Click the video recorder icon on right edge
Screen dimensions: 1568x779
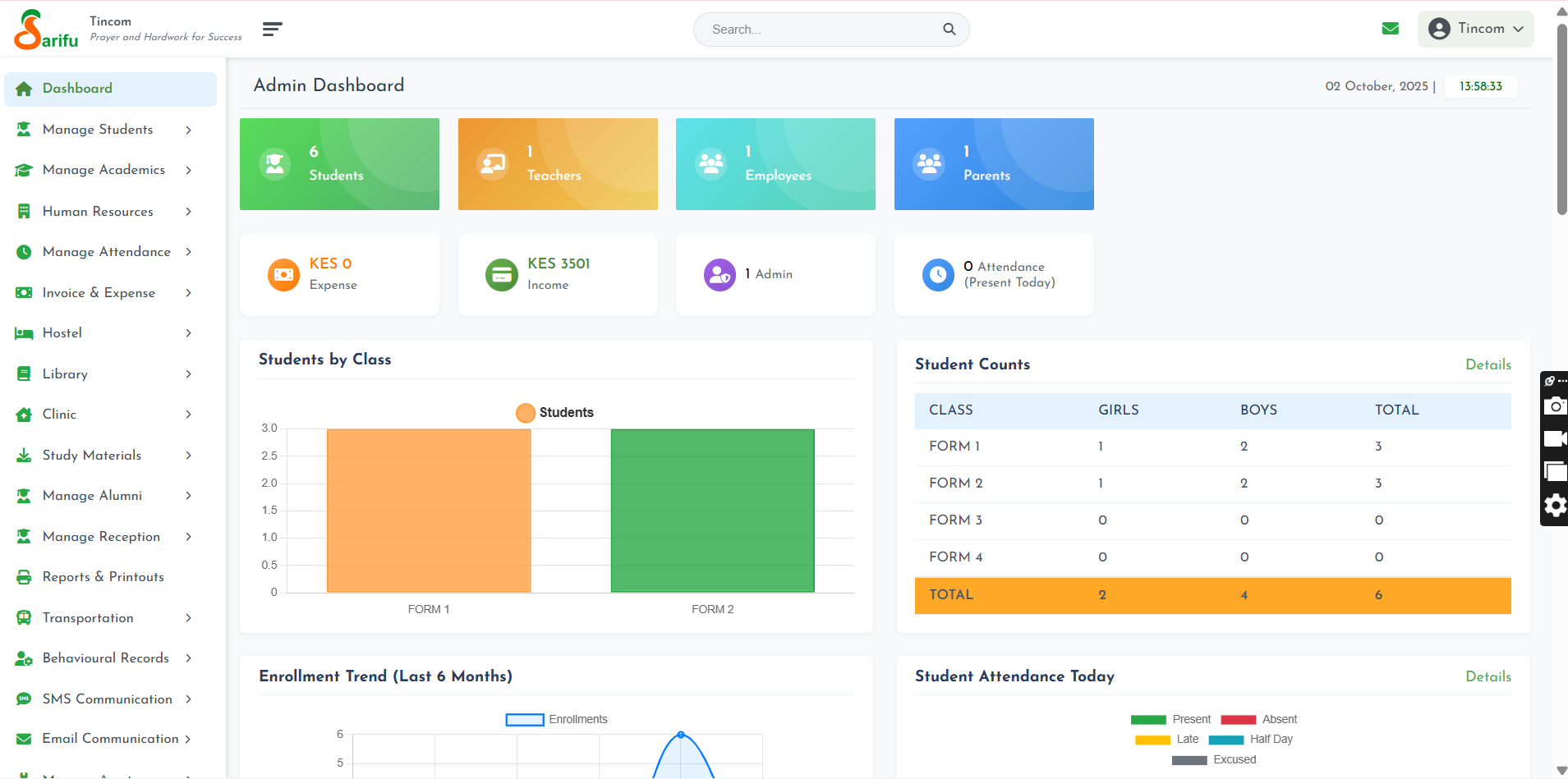1555,438
